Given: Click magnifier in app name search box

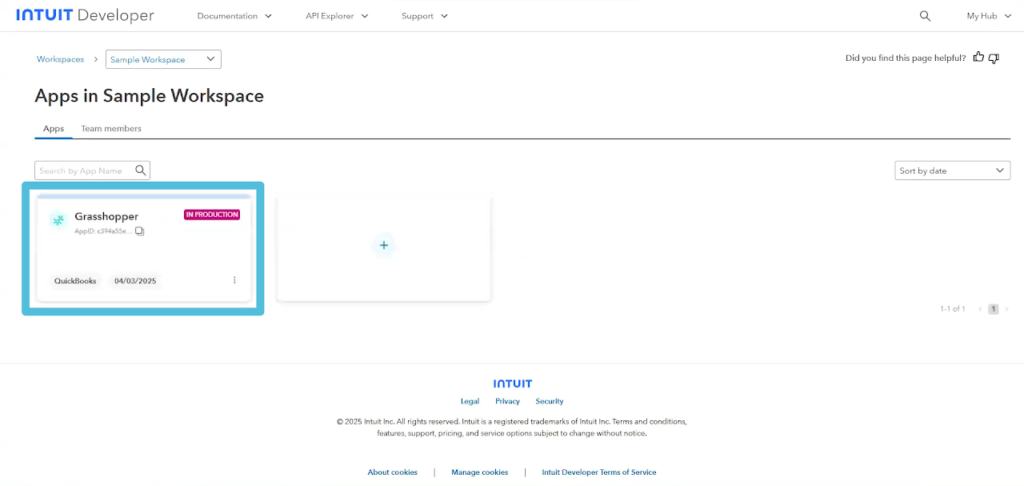Looking at the screenshot, I should click(x=141, y=171).
